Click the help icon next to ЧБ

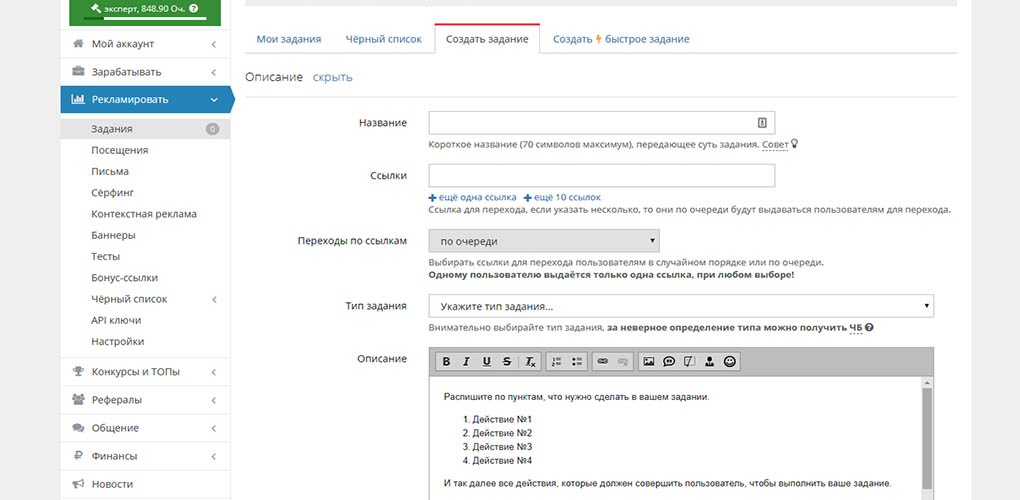coord(869,328)
